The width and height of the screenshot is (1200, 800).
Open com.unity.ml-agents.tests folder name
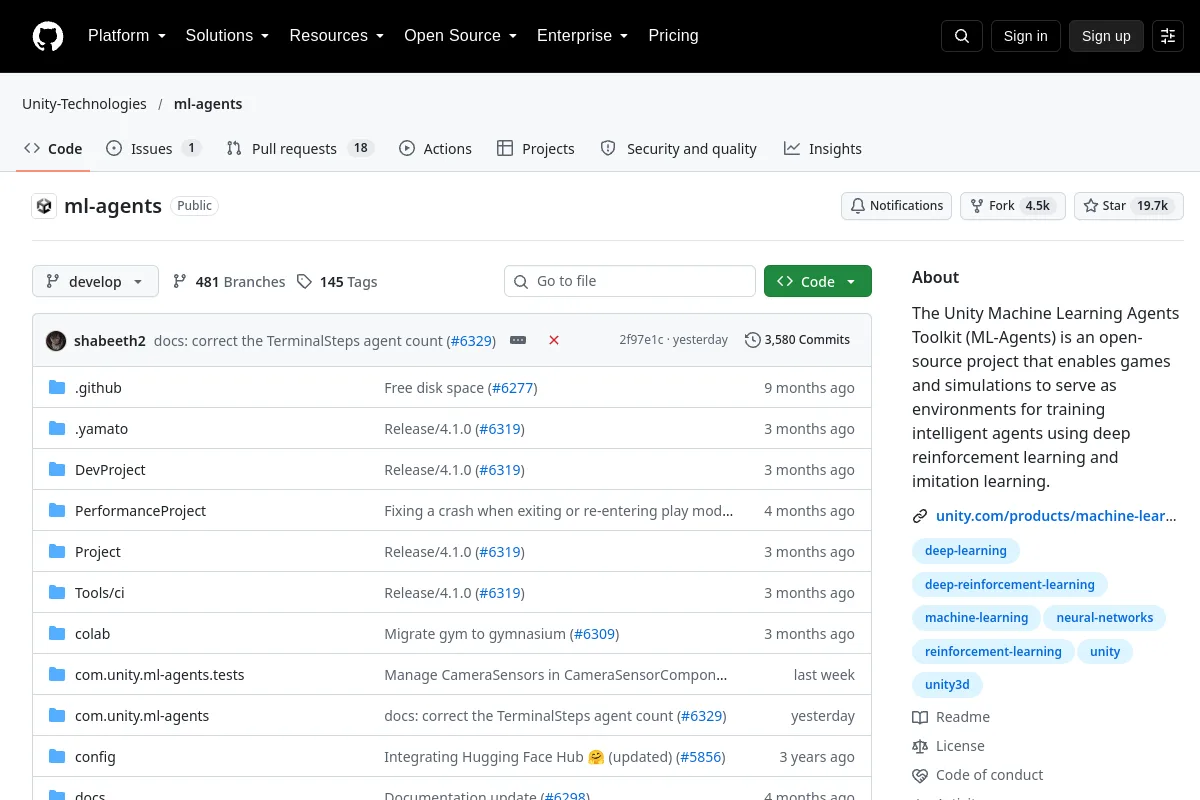coord(160,675)
